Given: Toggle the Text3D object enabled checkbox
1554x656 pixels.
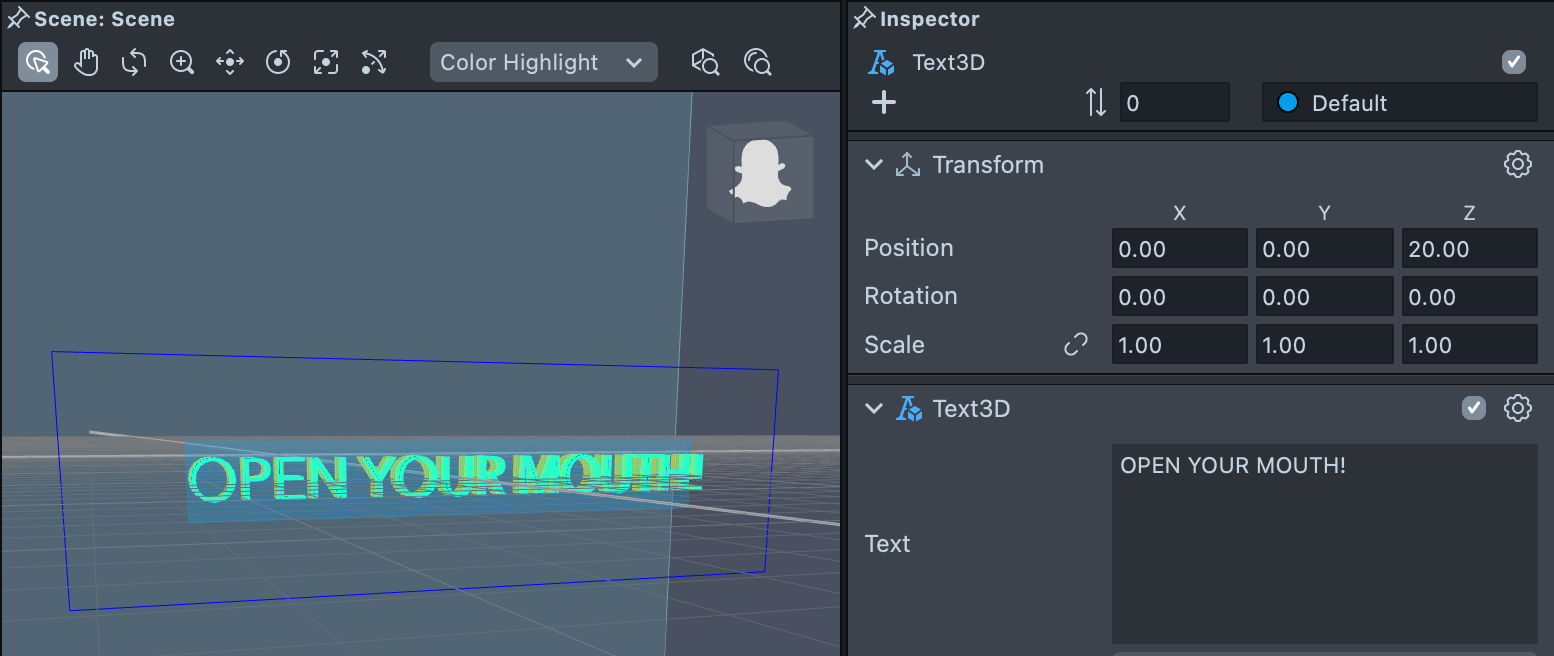Looking at the screenshot, I should [x=1514, y=62].
